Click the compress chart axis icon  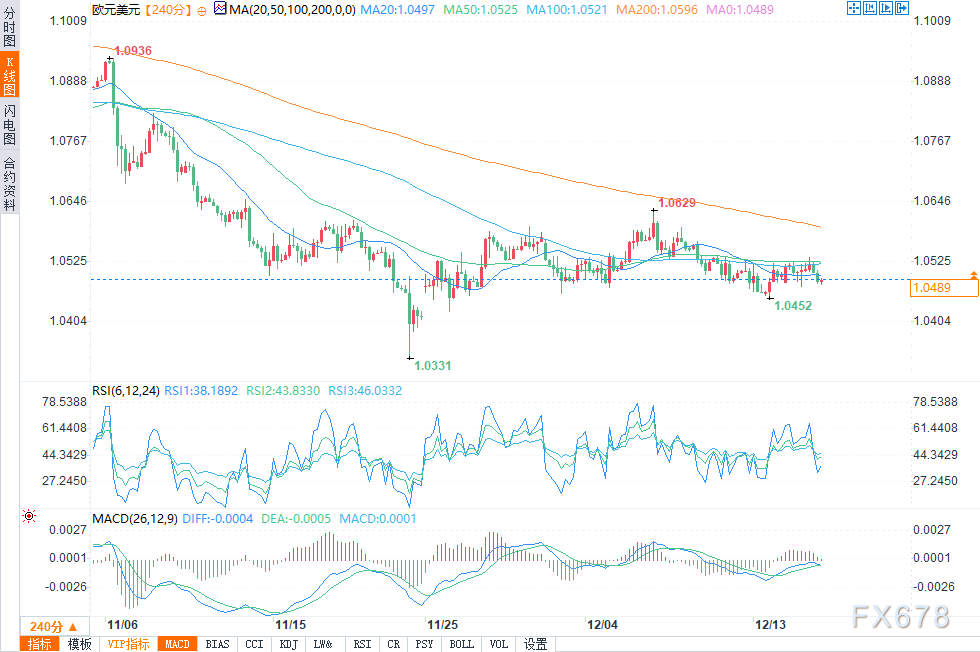pos(869,8)
